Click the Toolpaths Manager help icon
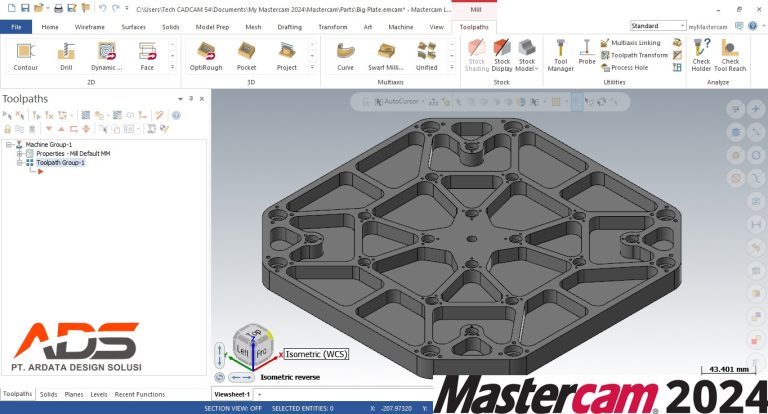768x414 pixels. pyautogui.click(x=176, y=115)
